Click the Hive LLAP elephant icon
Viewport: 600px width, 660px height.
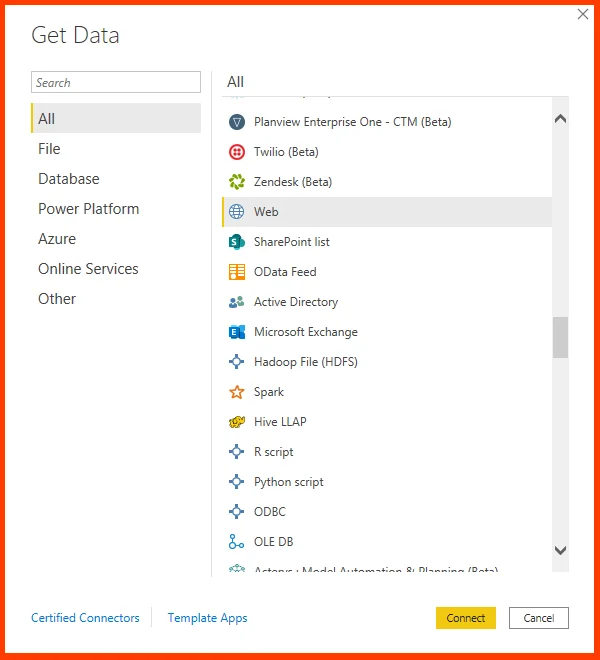[237, 422]
